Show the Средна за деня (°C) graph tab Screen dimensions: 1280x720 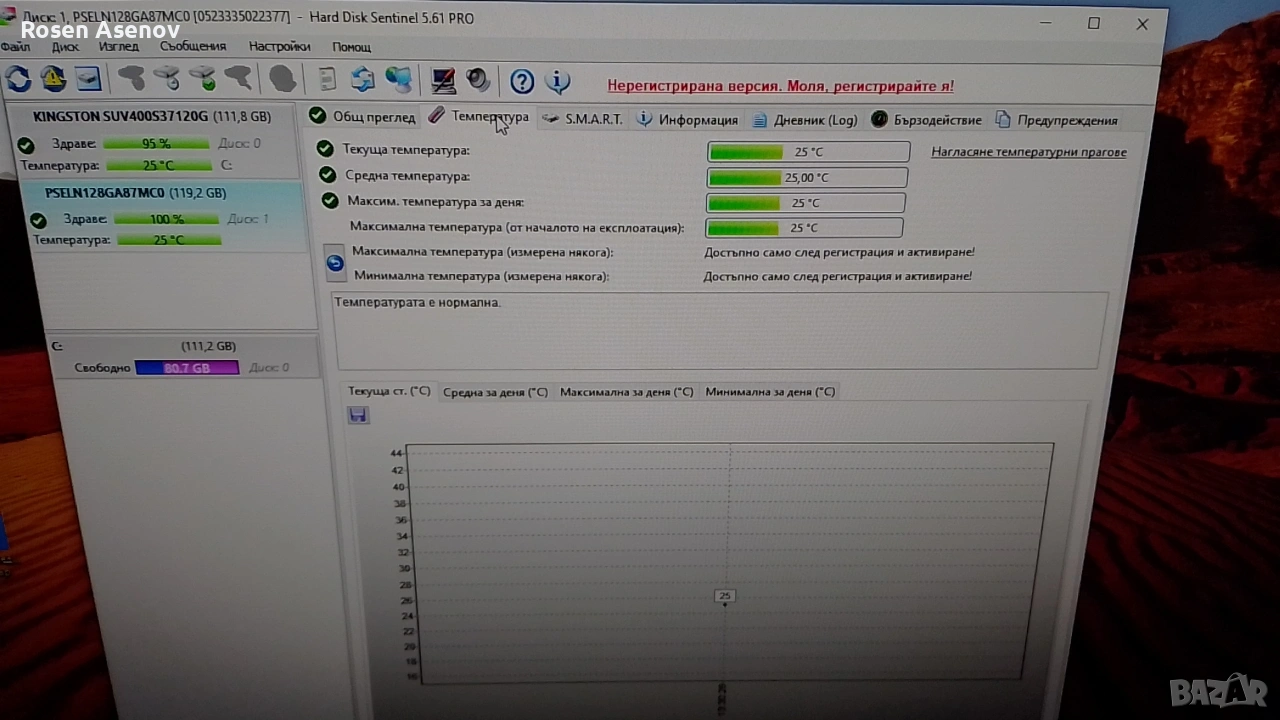tap(495, 392)
